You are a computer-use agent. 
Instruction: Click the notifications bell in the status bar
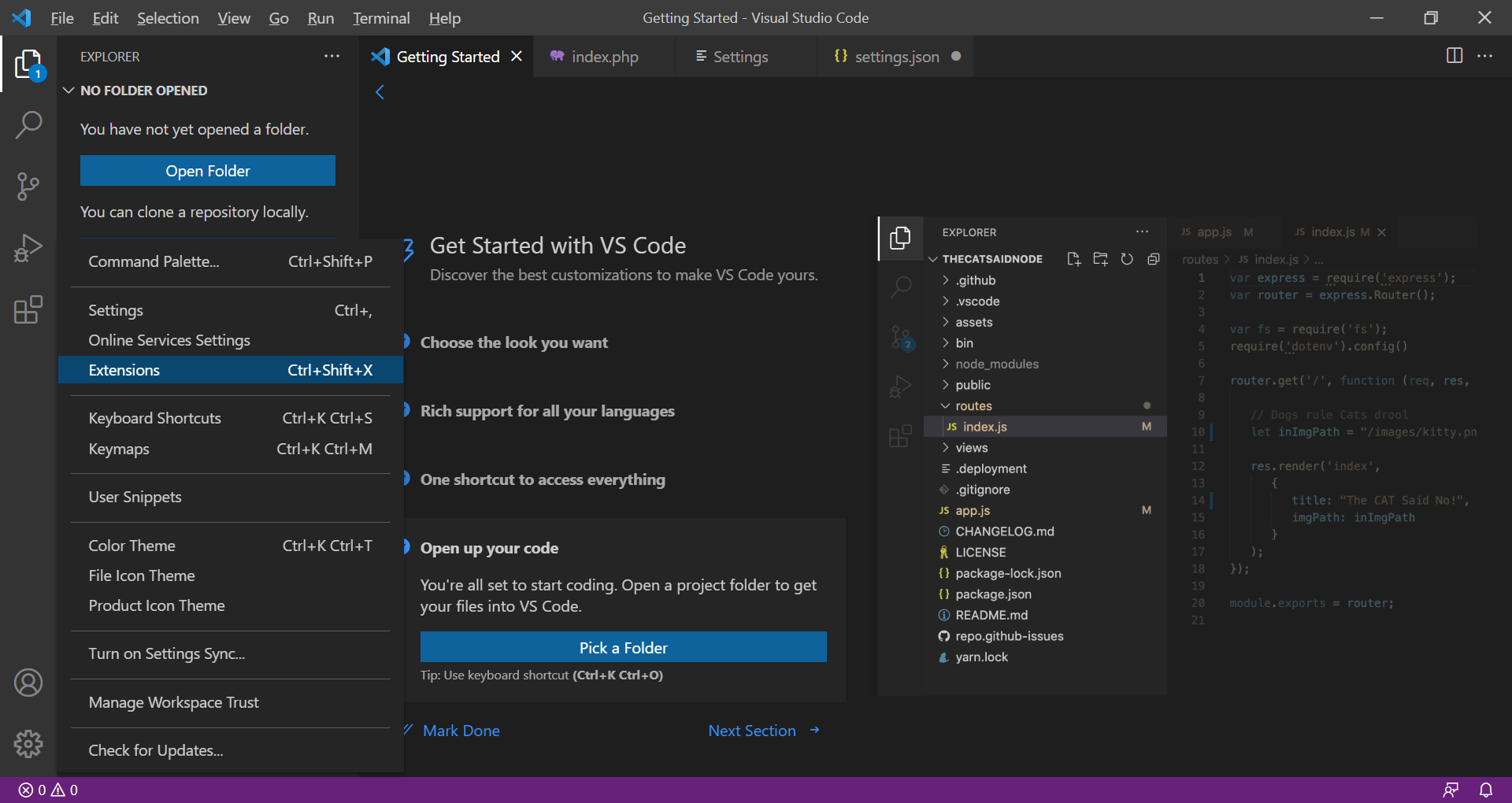coord(1485,790)
